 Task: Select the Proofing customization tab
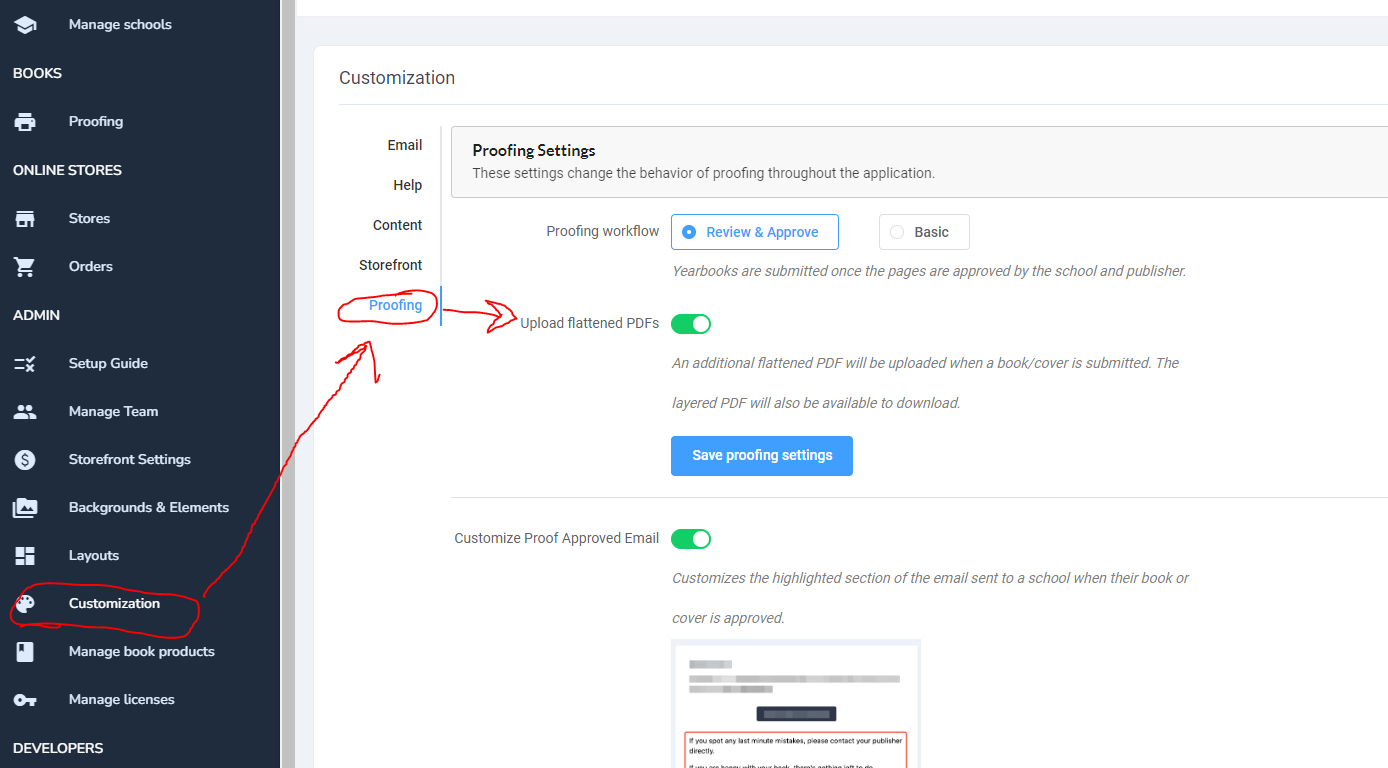click(396, 305)
